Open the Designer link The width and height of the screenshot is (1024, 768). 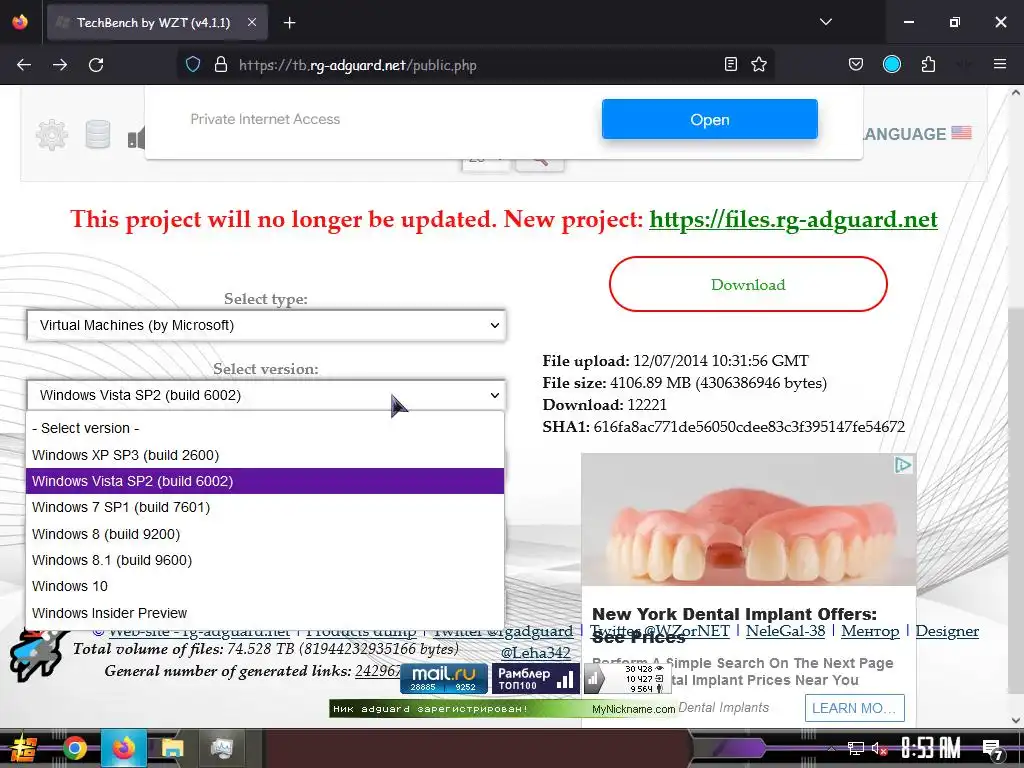tap(947, 631)
